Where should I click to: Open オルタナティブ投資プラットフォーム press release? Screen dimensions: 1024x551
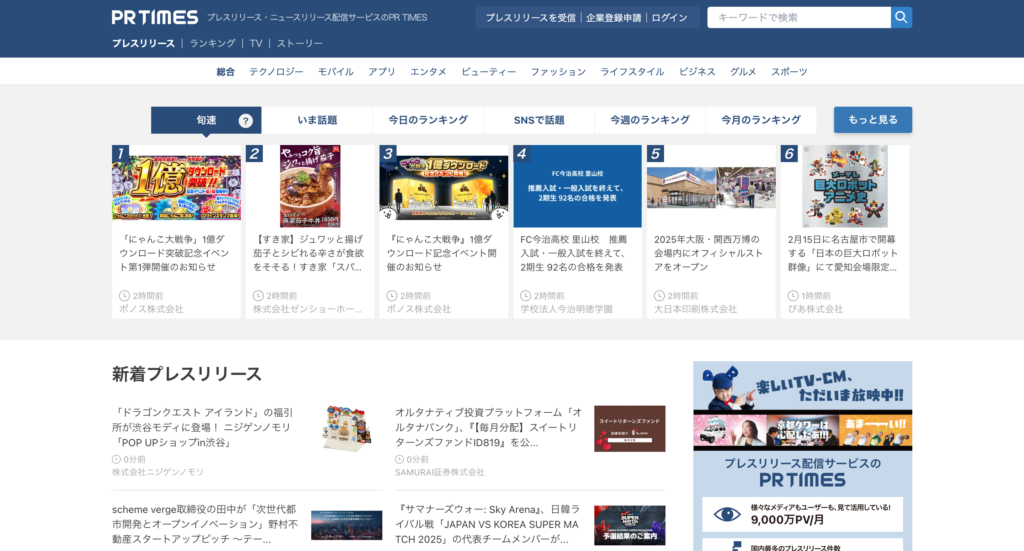pos(488,428)
